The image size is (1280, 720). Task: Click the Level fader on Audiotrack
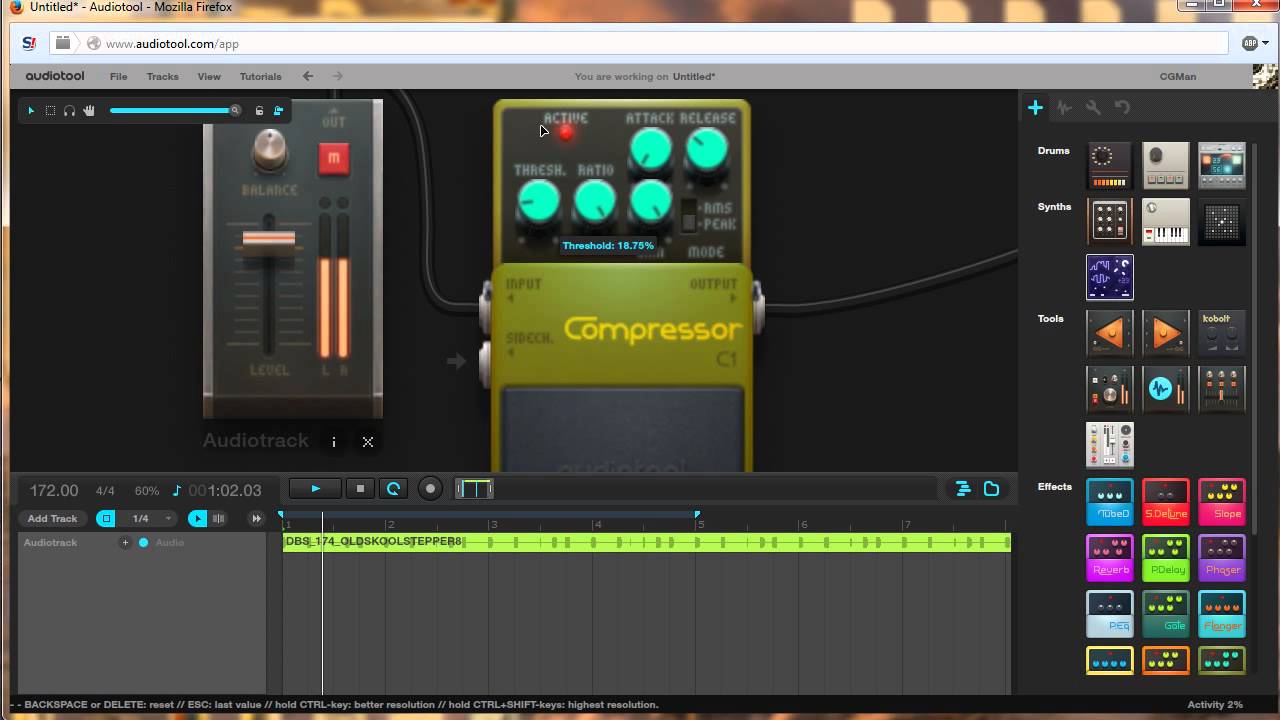tap(269, 238)
